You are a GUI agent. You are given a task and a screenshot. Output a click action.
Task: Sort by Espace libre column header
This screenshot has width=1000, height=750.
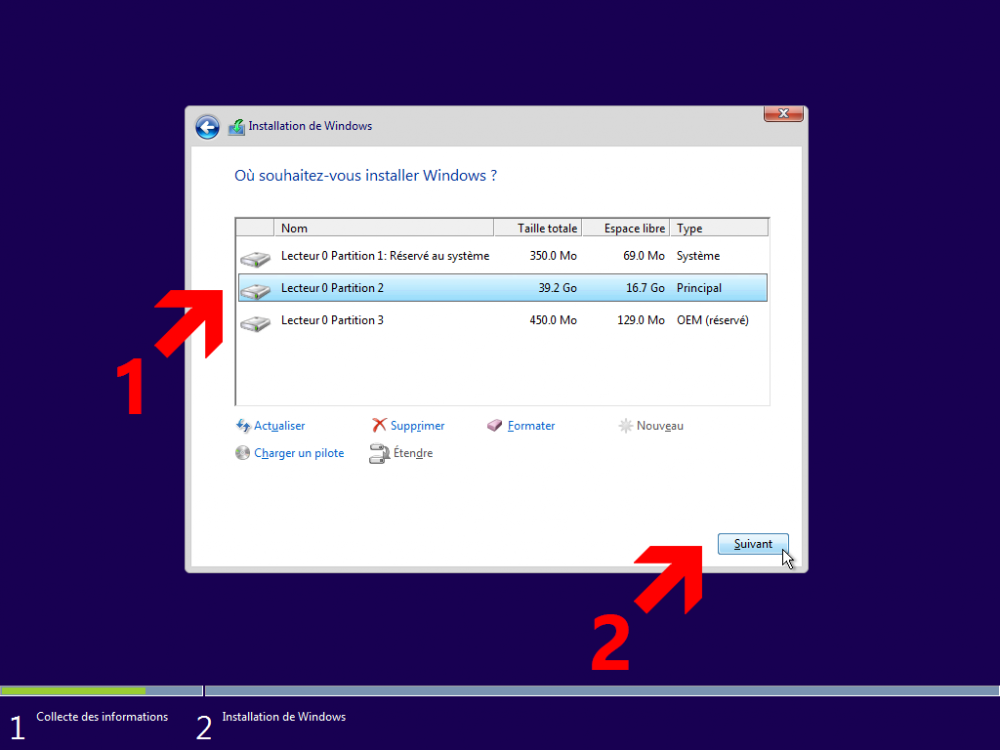pyautogui.click(x=626, y=228)
